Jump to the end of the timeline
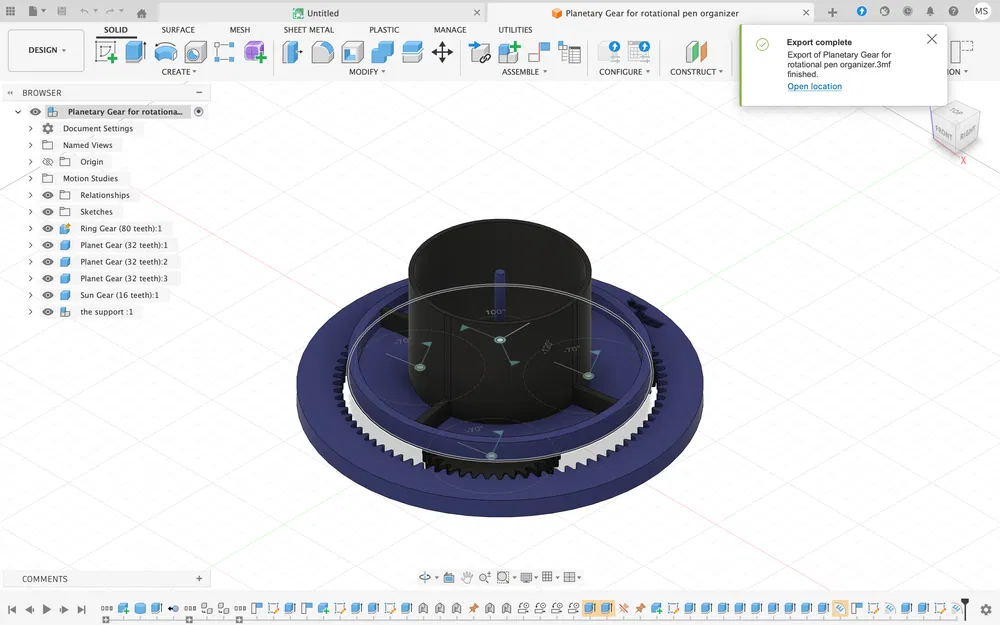The image size is (1000, 625). [x=82, y=609]
